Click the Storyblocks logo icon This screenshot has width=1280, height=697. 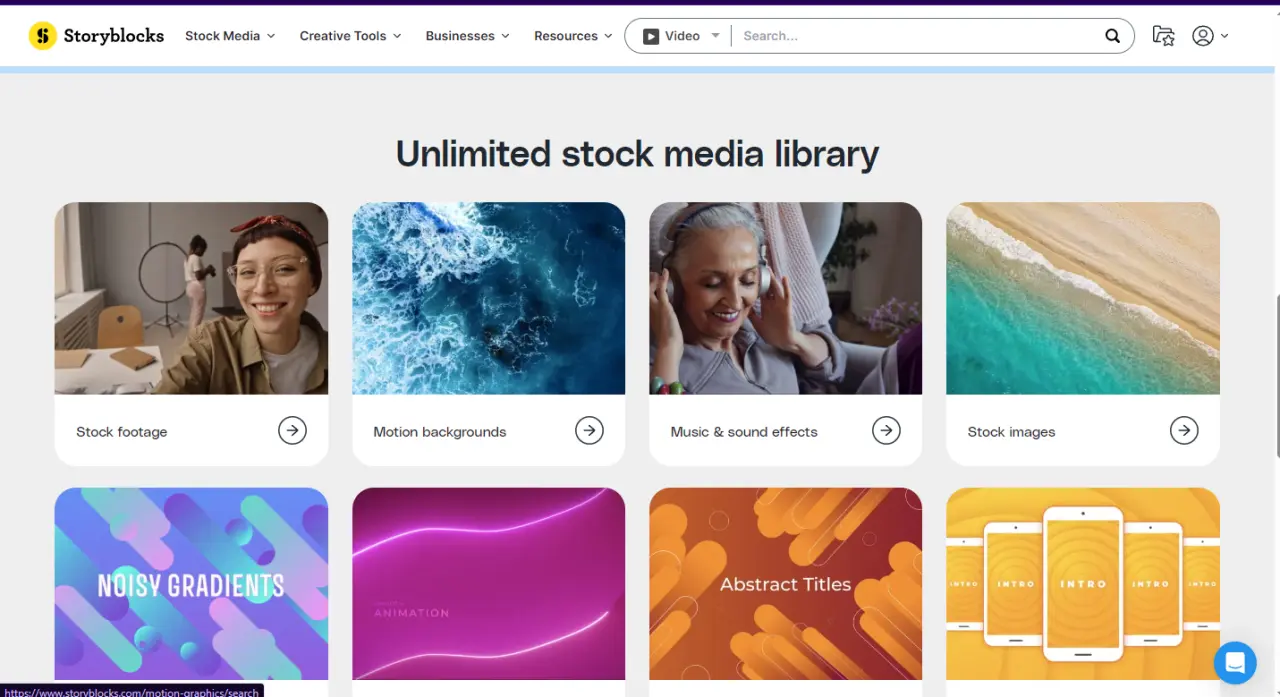click(x=42, y=36)
